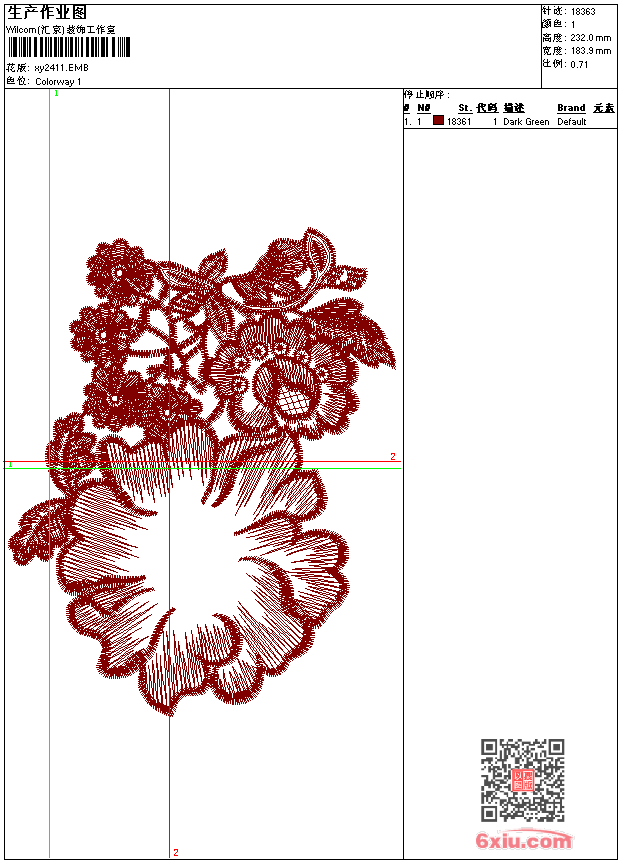
Task: Click the barcode under the worksheet title
Action: [x=68, y=47]
